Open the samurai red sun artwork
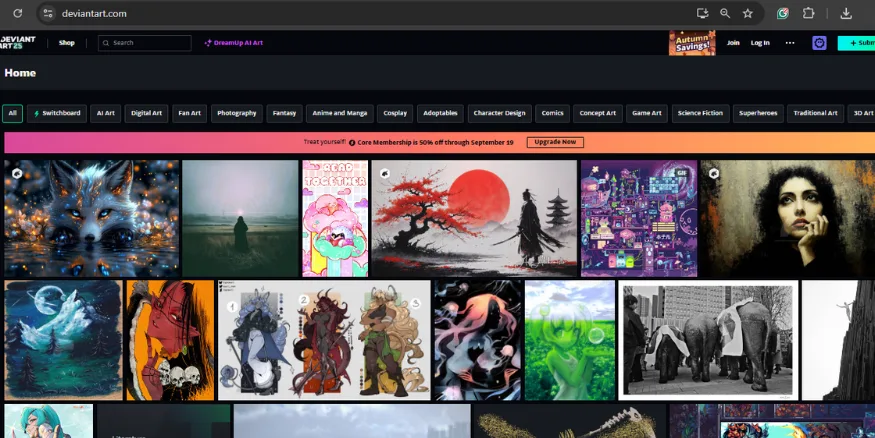This screenshot has width=875, height=438. [474, 219]
